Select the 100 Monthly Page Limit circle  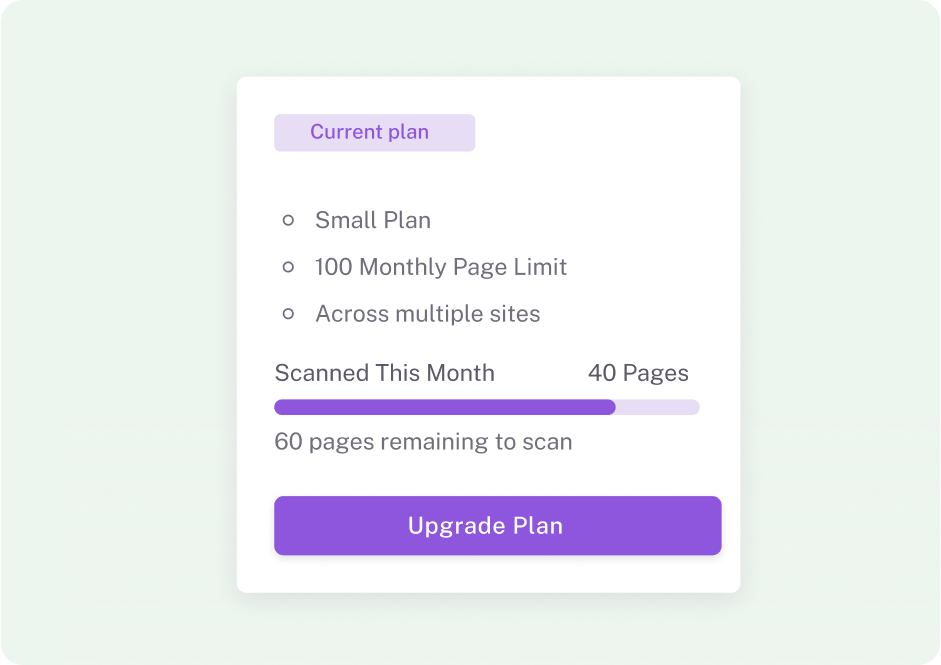290,266
